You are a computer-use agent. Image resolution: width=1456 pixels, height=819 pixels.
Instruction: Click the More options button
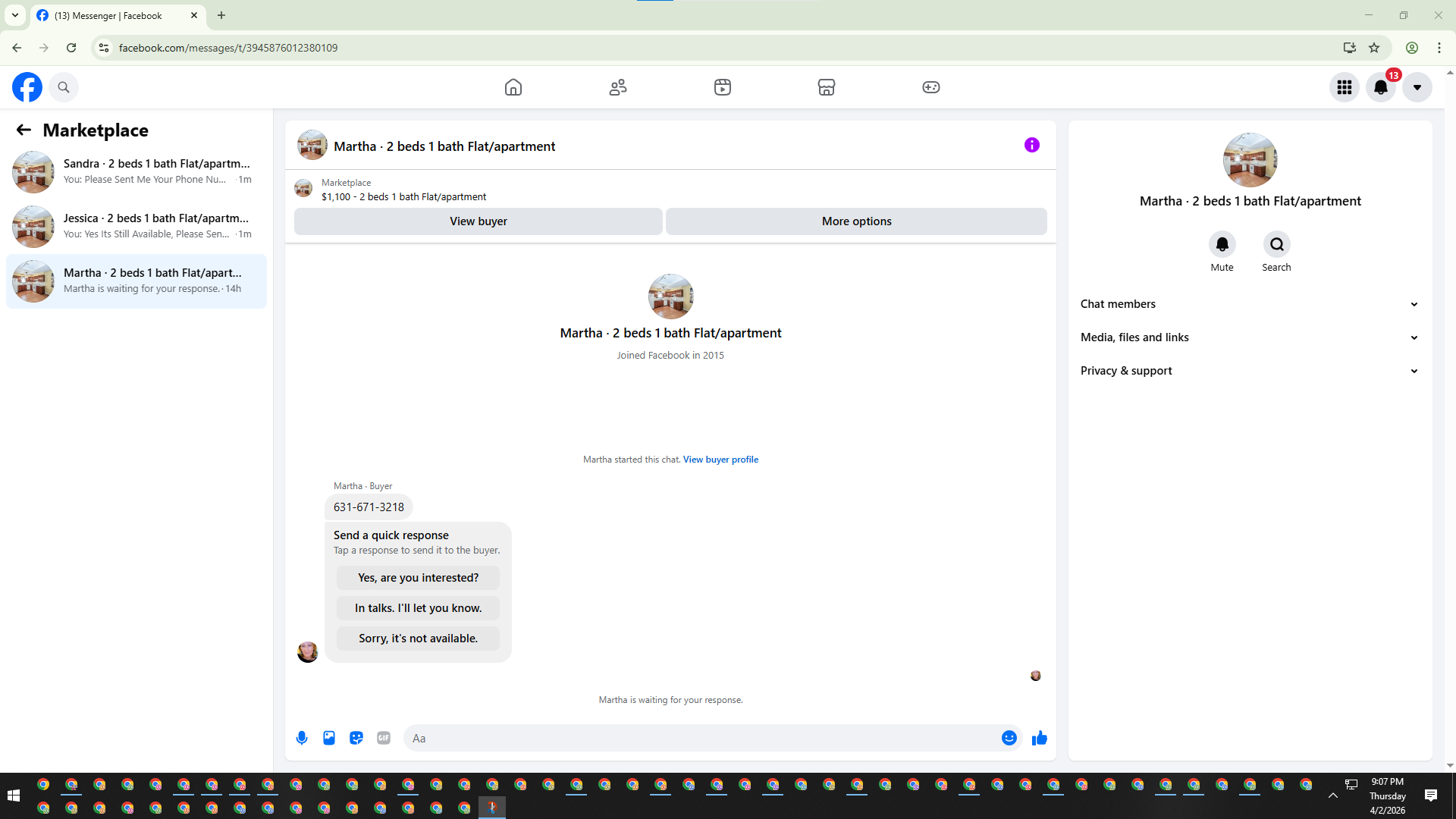click(857, 221)
